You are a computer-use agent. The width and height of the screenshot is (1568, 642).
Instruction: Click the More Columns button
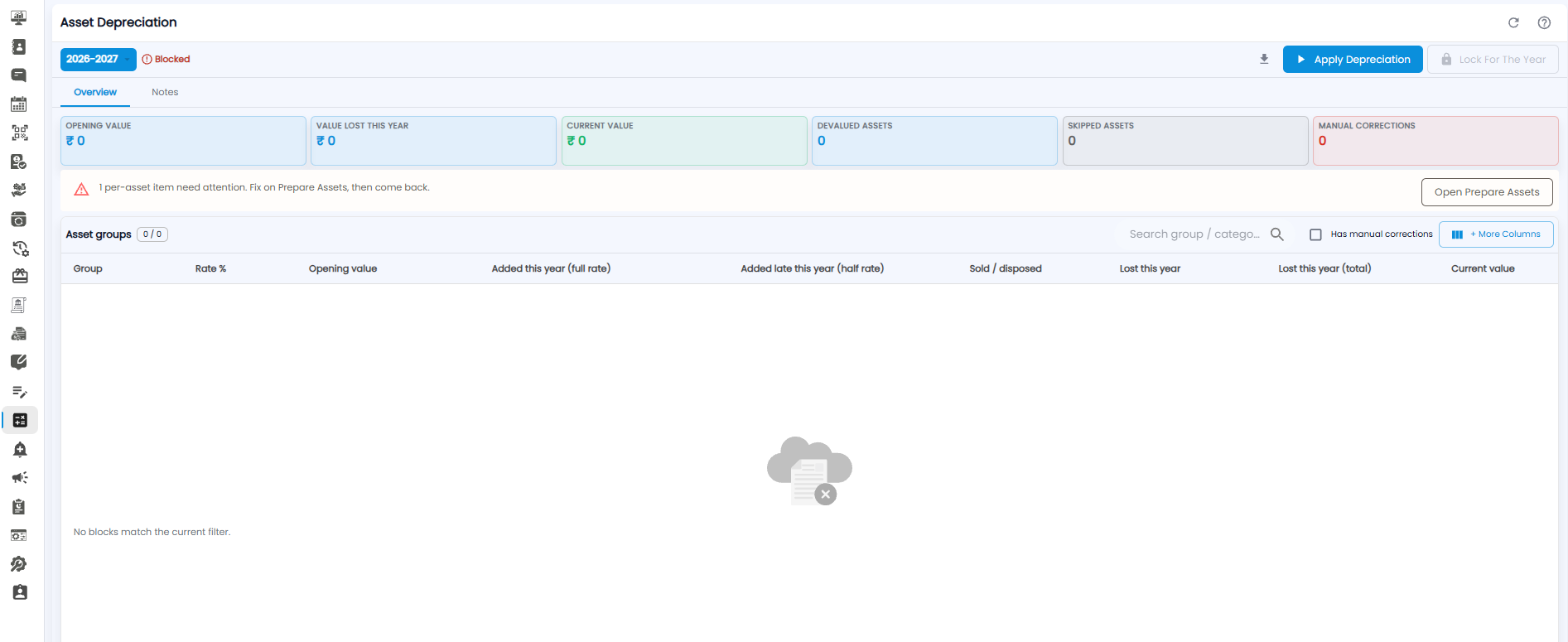[x=1496, y=234]
